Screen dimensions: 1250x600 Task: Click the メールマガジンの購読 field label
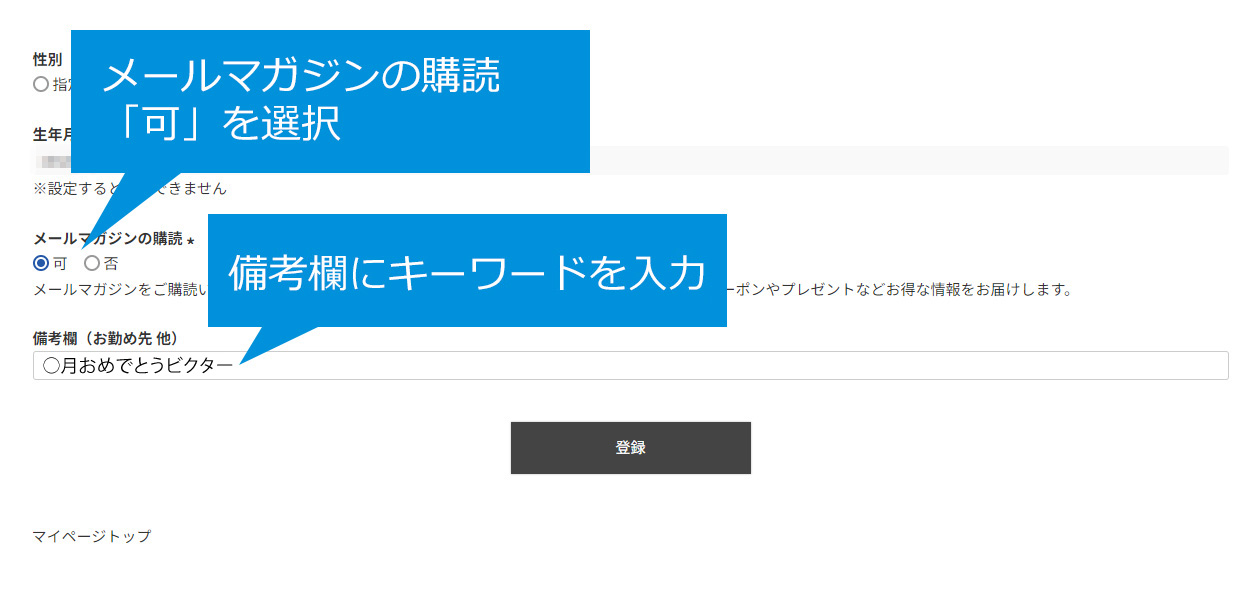tap(108, 239)
